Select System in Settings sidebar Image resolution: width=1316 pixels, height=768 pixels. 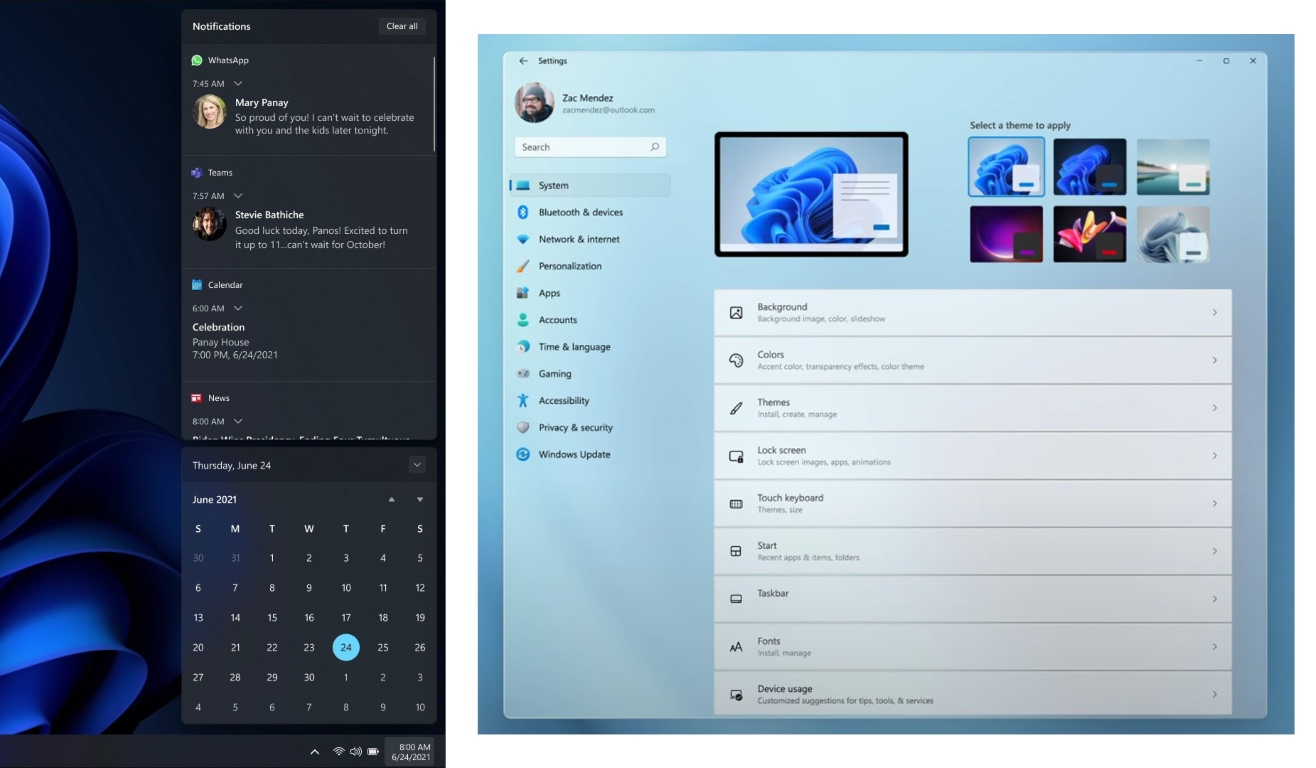(590, 185)
